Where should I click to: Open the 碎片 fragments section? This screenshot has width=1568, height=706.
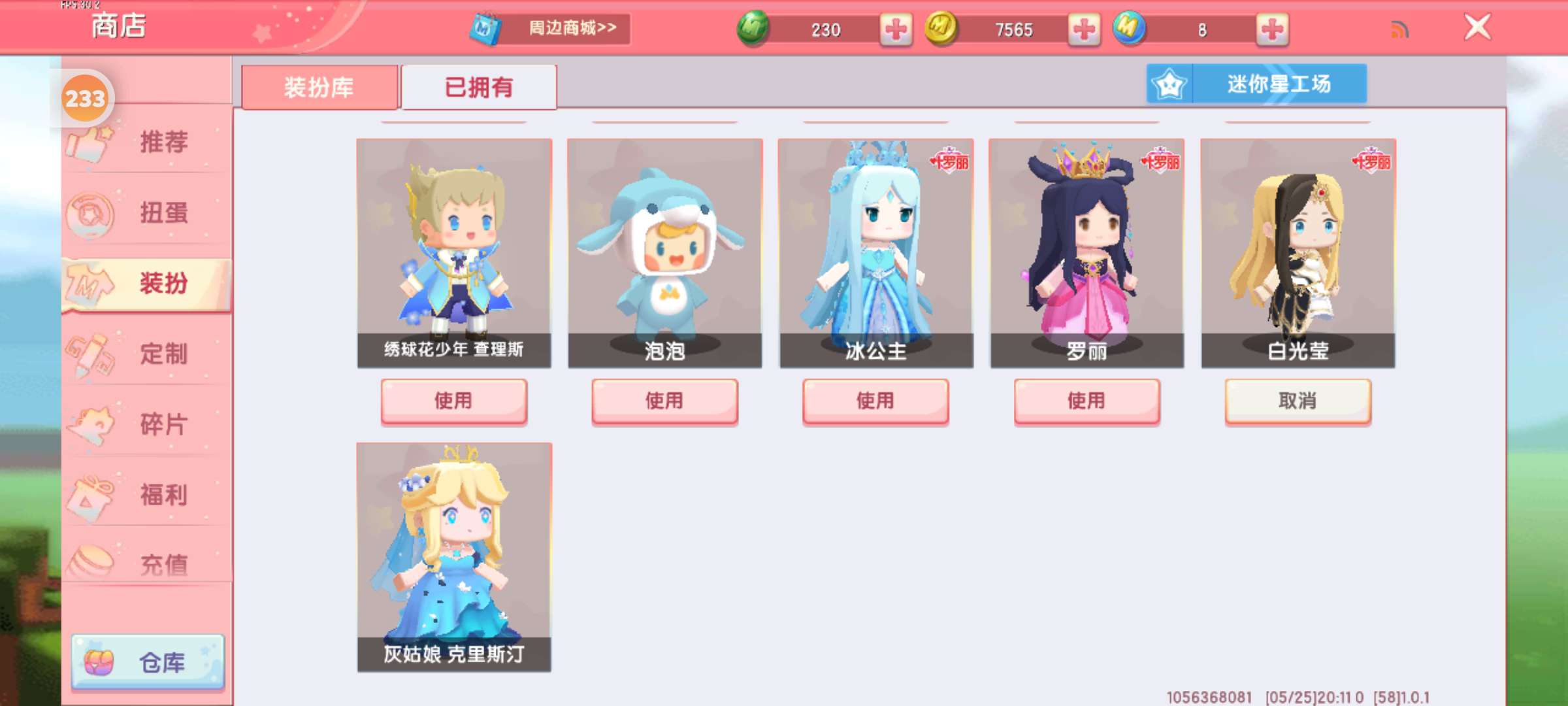click(x=147, y=424)
